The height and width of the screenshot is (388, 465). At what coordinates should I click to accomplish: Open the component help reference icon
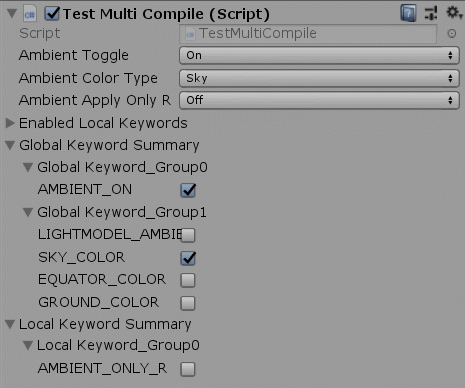tap(408, 13)
